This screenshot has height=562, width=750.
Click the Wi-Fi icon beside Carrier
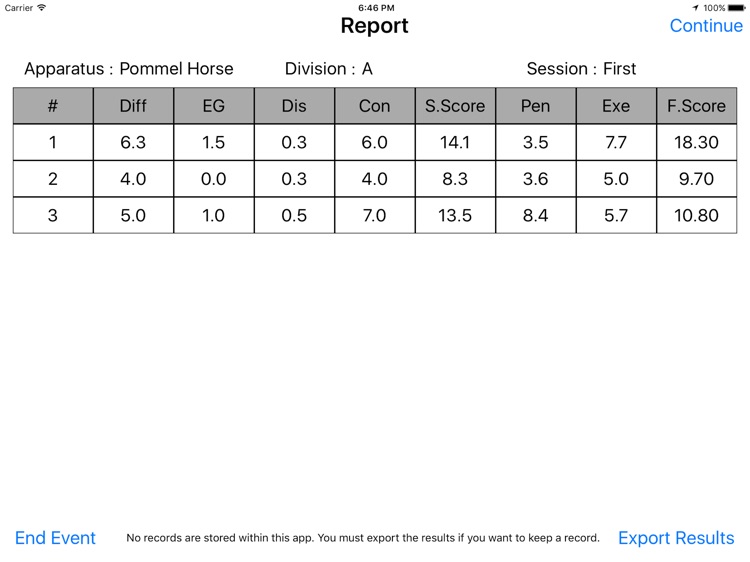tap(42, 8)
